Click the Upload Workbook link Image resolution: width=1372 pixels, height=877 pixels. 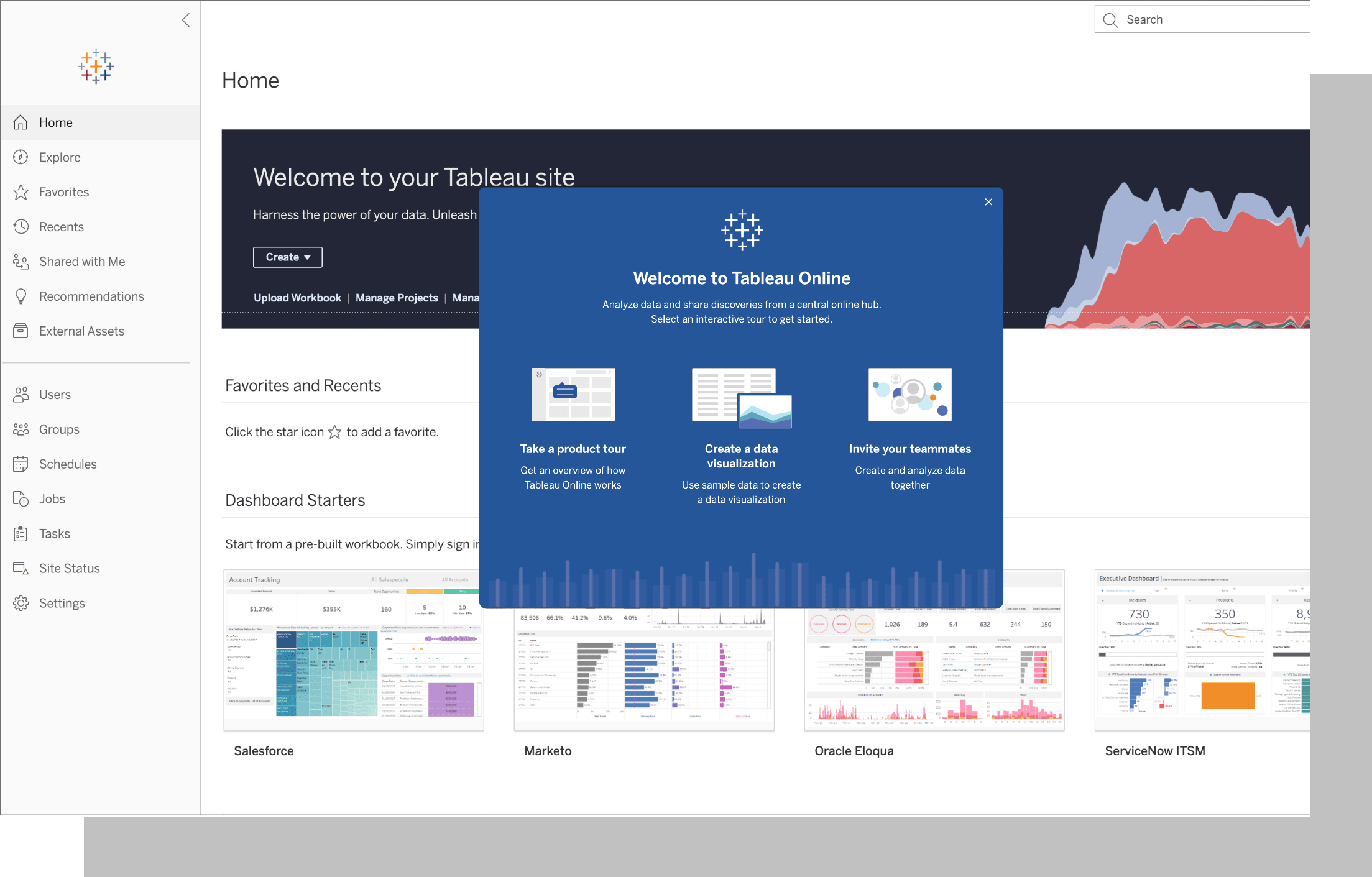coord(297,298)
